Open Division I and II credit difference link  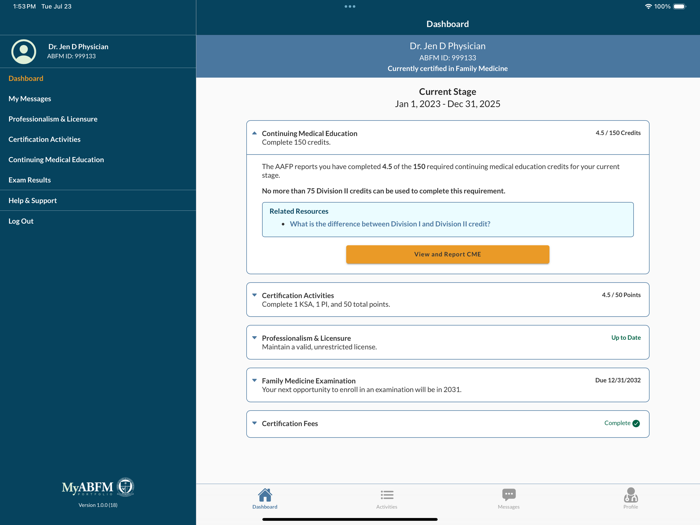pyautogui.click(x=390, y=224)
